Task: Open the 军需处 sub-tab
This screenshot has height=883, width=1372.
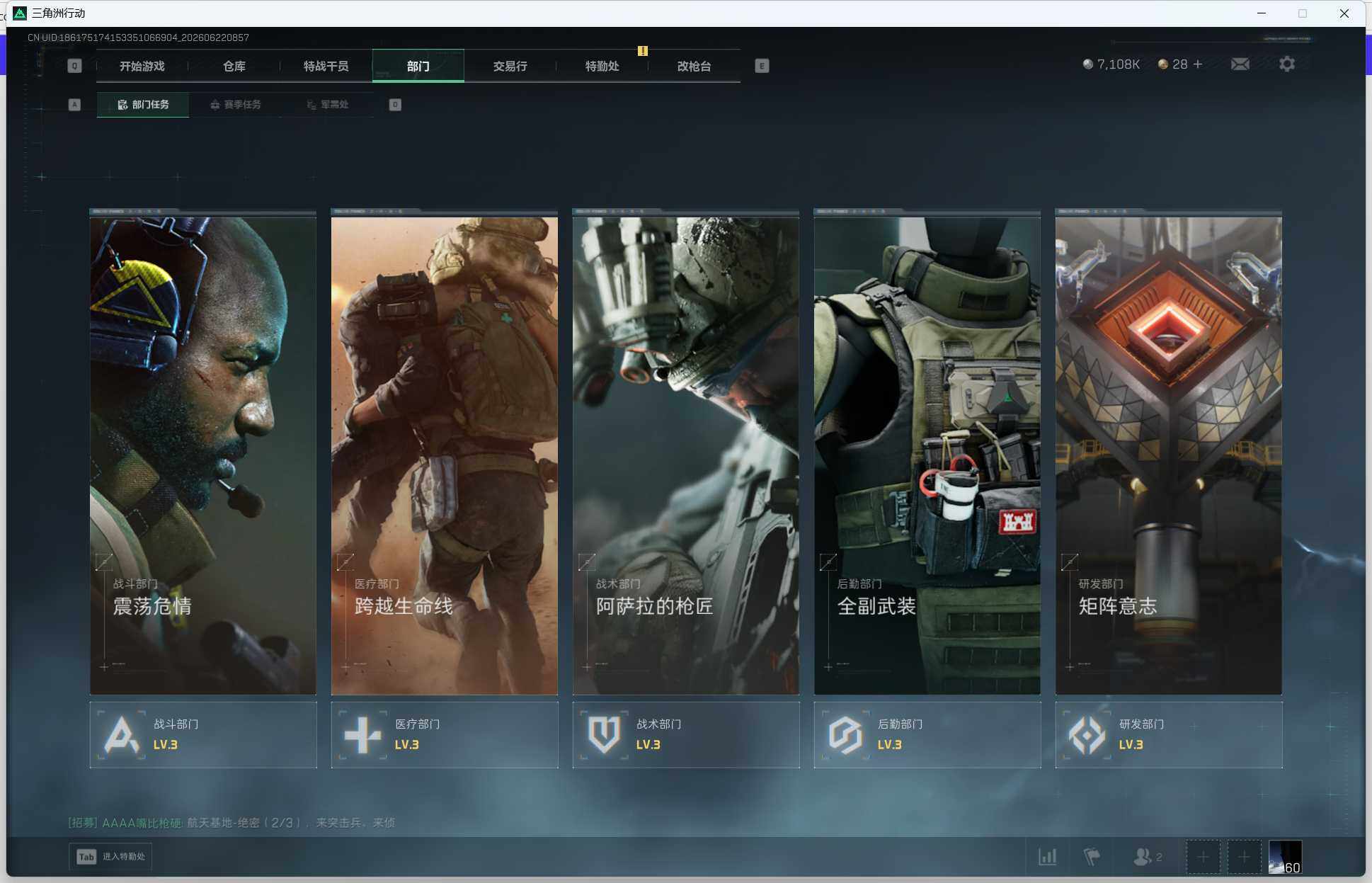Action: pyautogui.click(x=327, y=105)
